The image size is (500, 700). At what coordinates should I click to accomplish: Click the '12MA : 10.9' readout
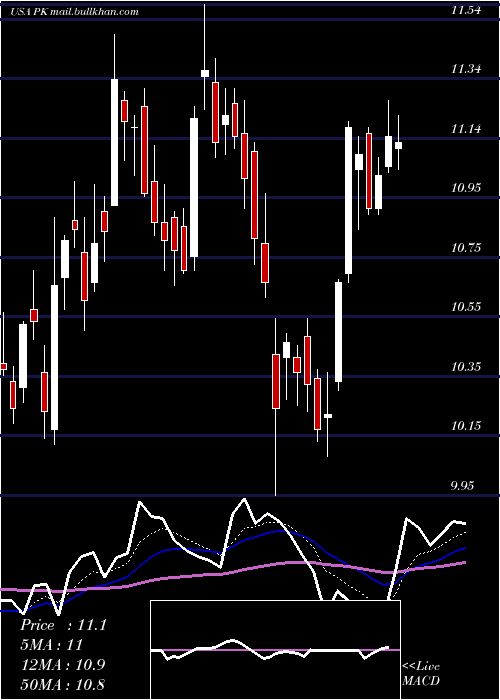[62, 664]
